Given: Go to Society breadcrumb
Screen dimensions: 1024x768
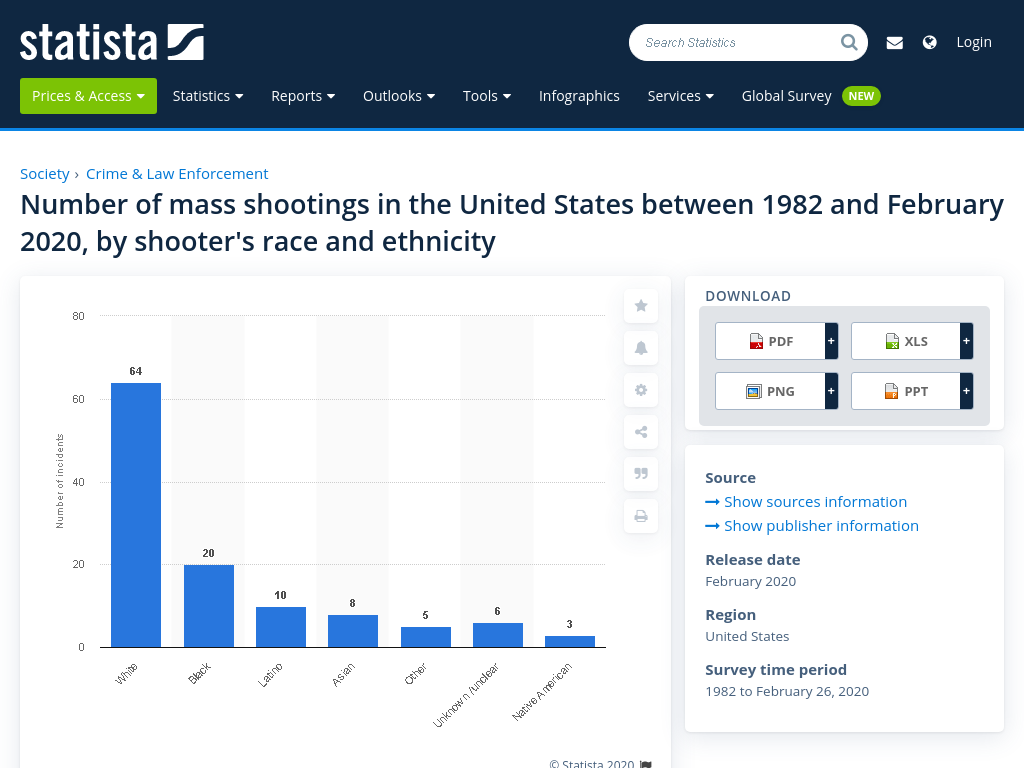Looking at the screenshot, I should 44,174.
